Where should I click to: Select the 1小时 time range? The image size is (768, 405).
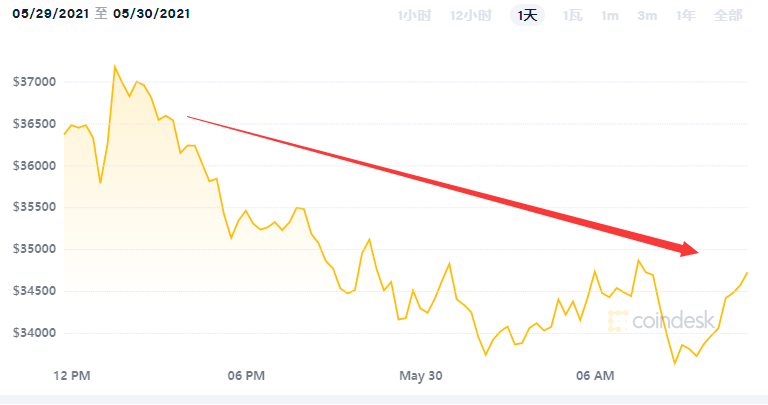(413, 15)
